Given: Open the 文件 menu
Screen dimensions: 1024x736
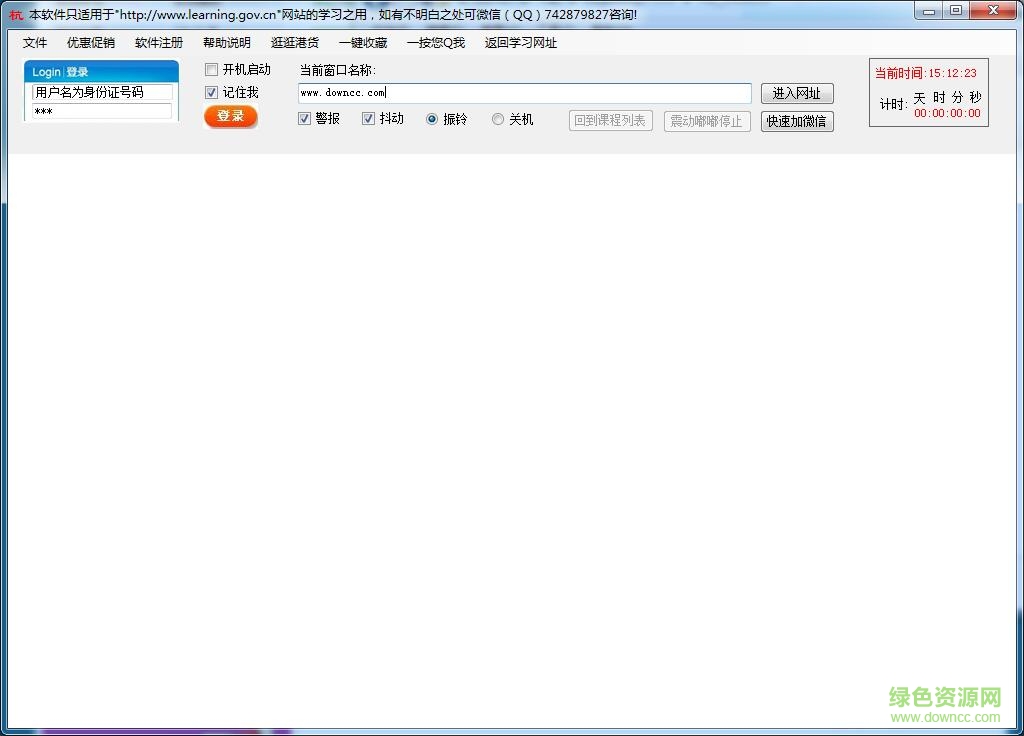Looking at the screenshot, I should (x=34, y=43).
